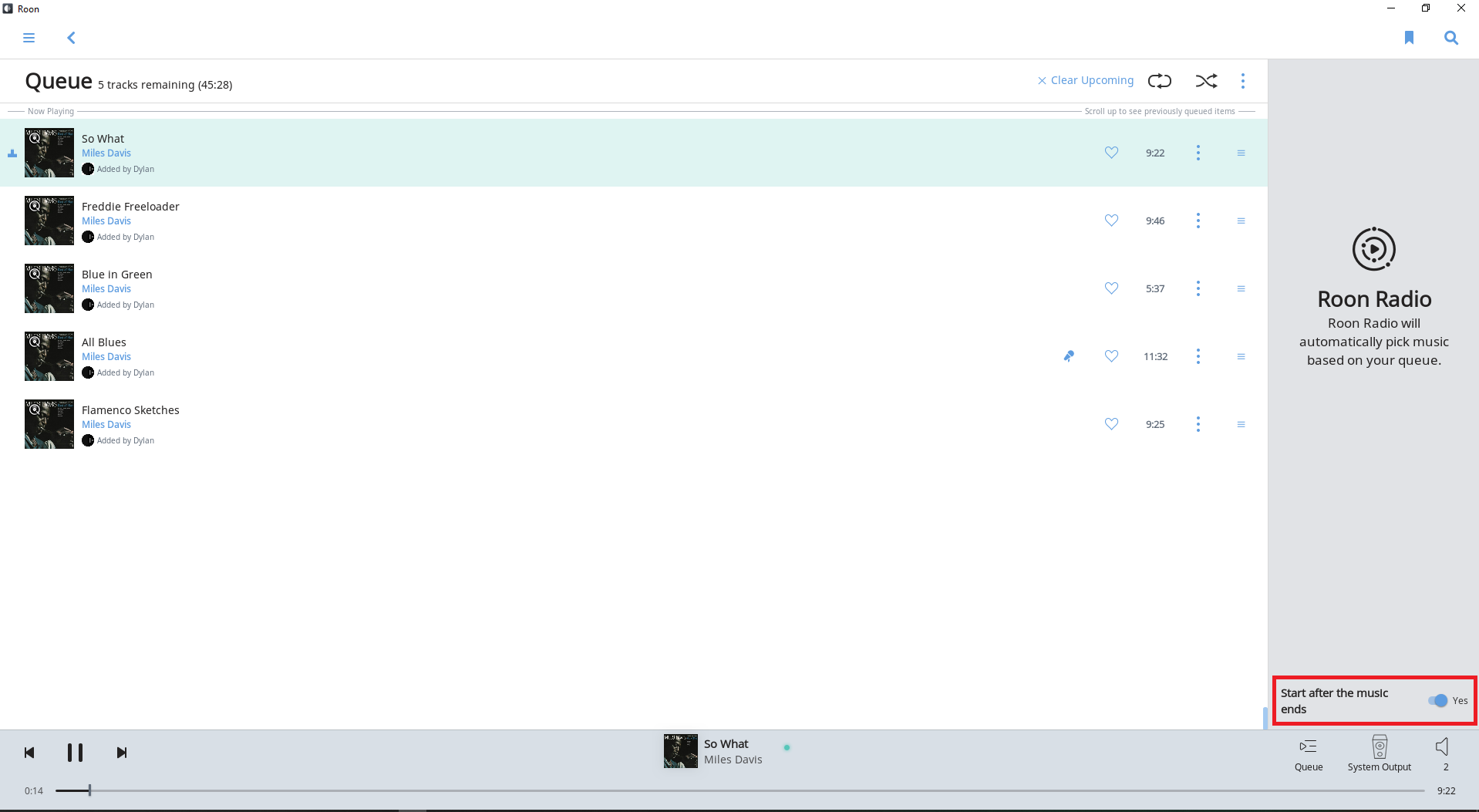Favorite Flamenco Sketches with heart icon
The image size is (1479, 812).
click(1111, 424)
